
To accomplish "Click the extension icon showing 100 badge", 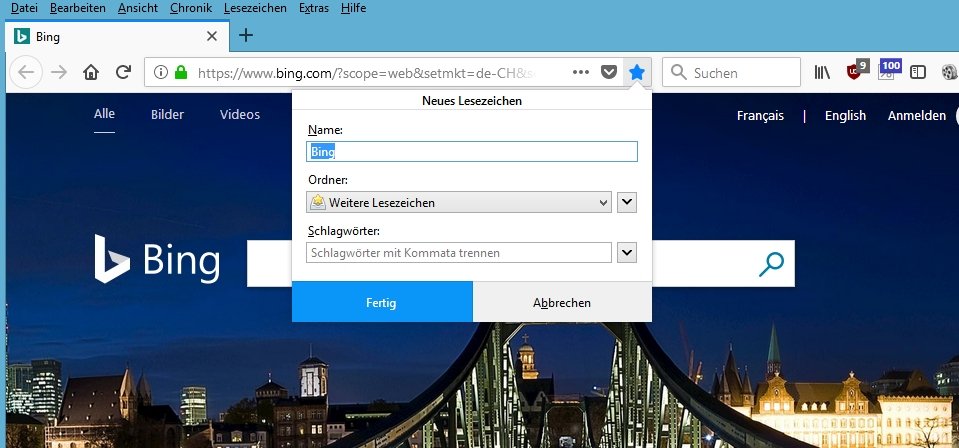I will click(x=889, y=69).
